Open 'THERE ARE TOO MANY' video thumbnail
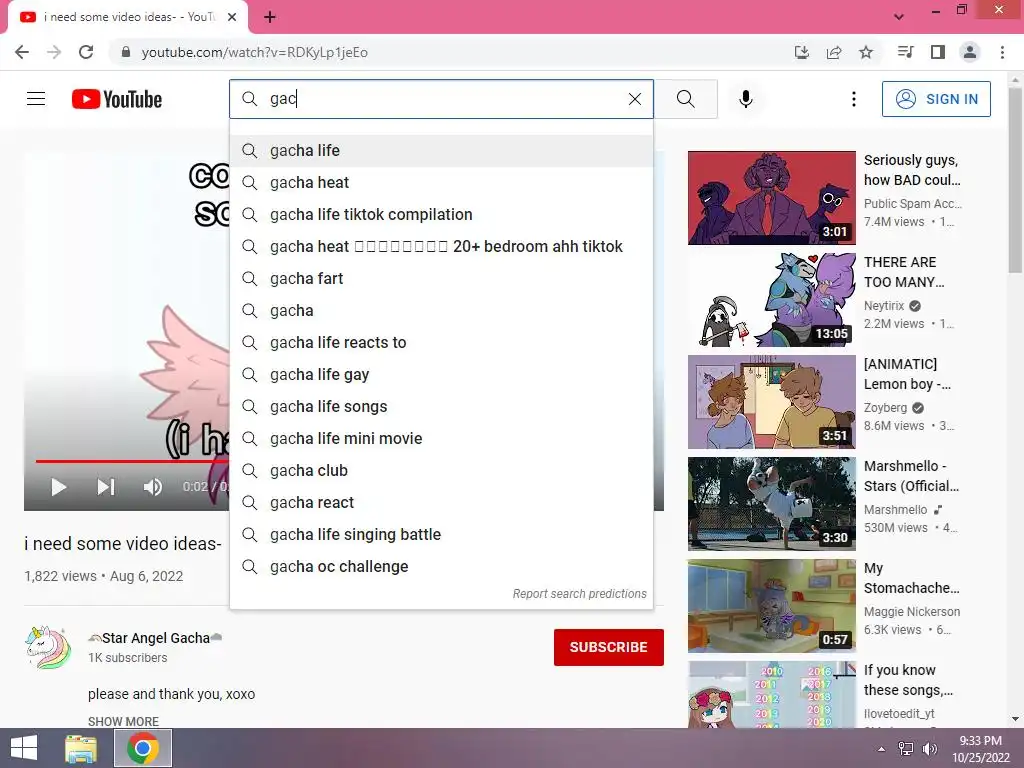The width and height of the screenshot is (1024, 768). point(772,300)
